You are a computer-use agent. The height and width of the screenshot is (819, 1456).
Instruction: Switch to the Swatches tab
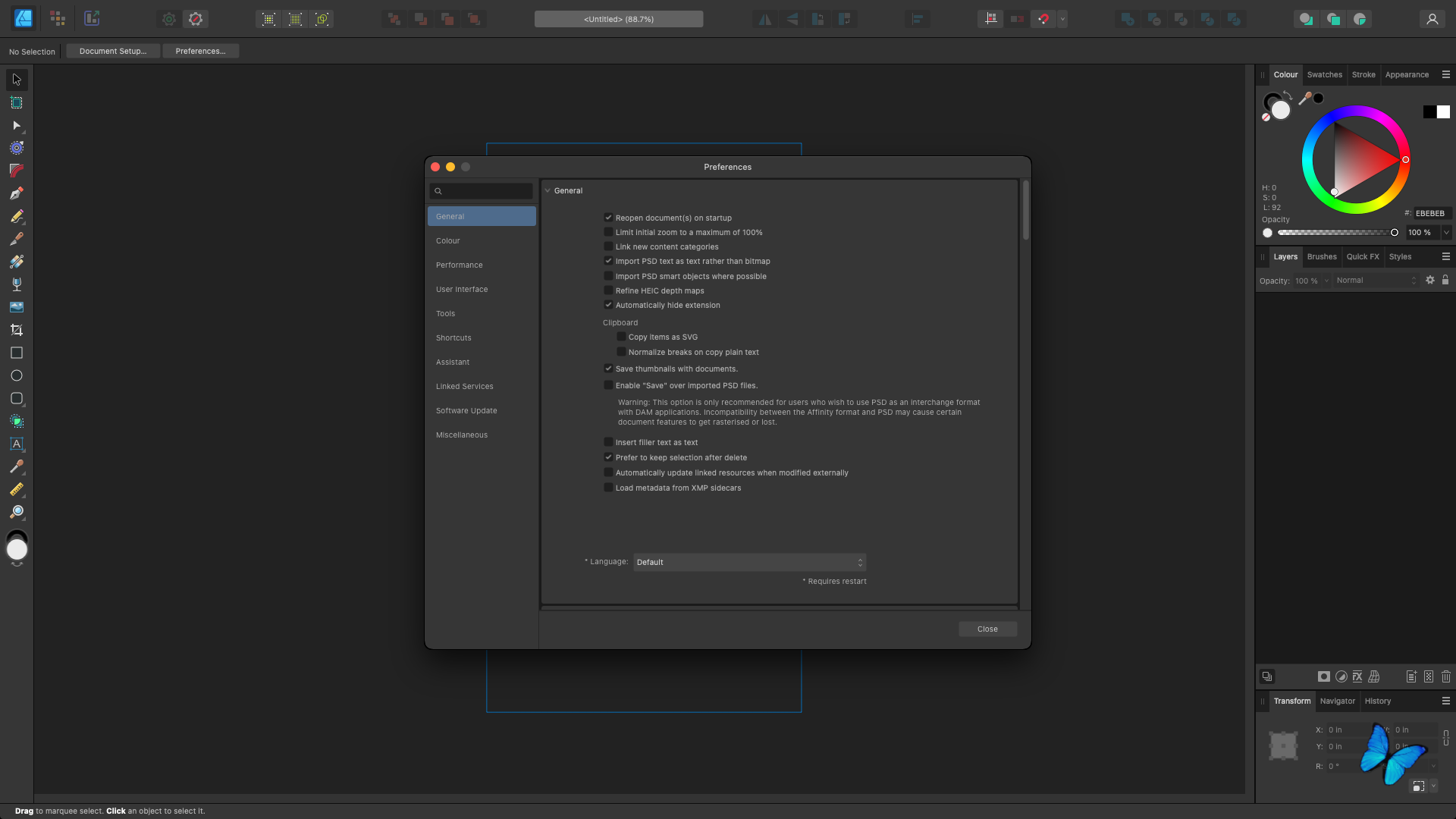tap(1324, 74)
